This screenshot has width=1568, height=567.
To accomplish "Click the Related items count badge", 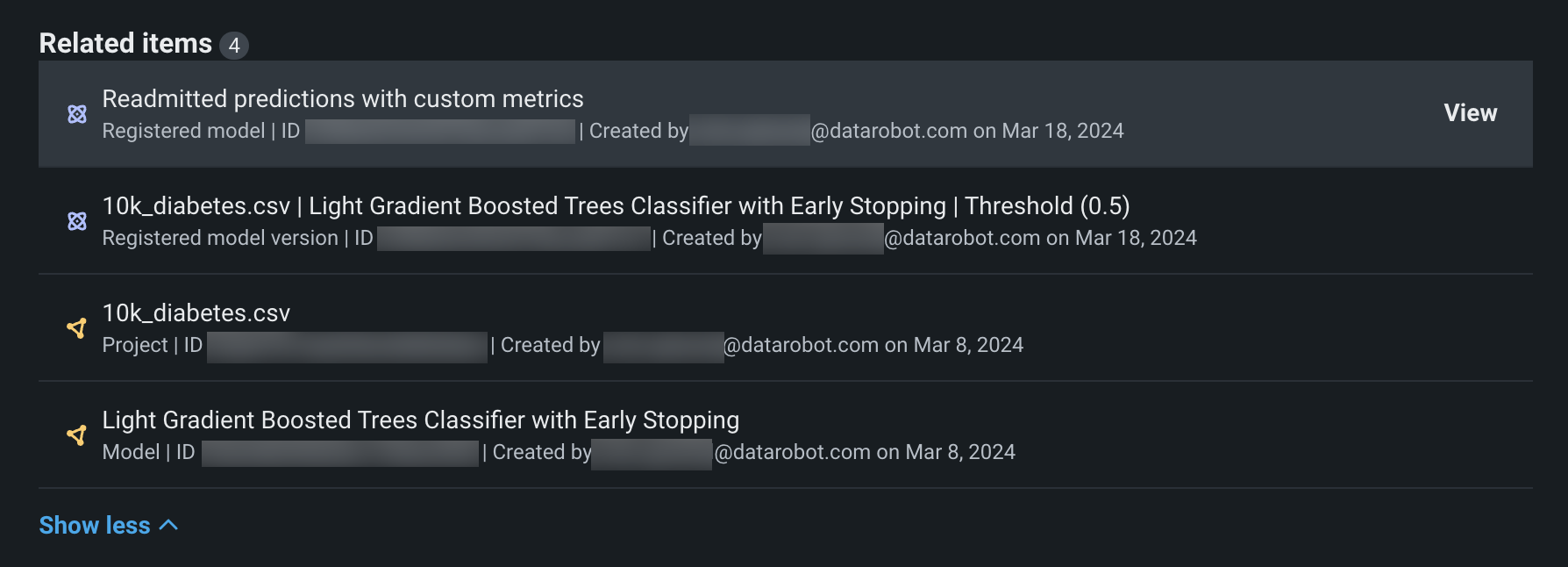I will tap(234, 45).
